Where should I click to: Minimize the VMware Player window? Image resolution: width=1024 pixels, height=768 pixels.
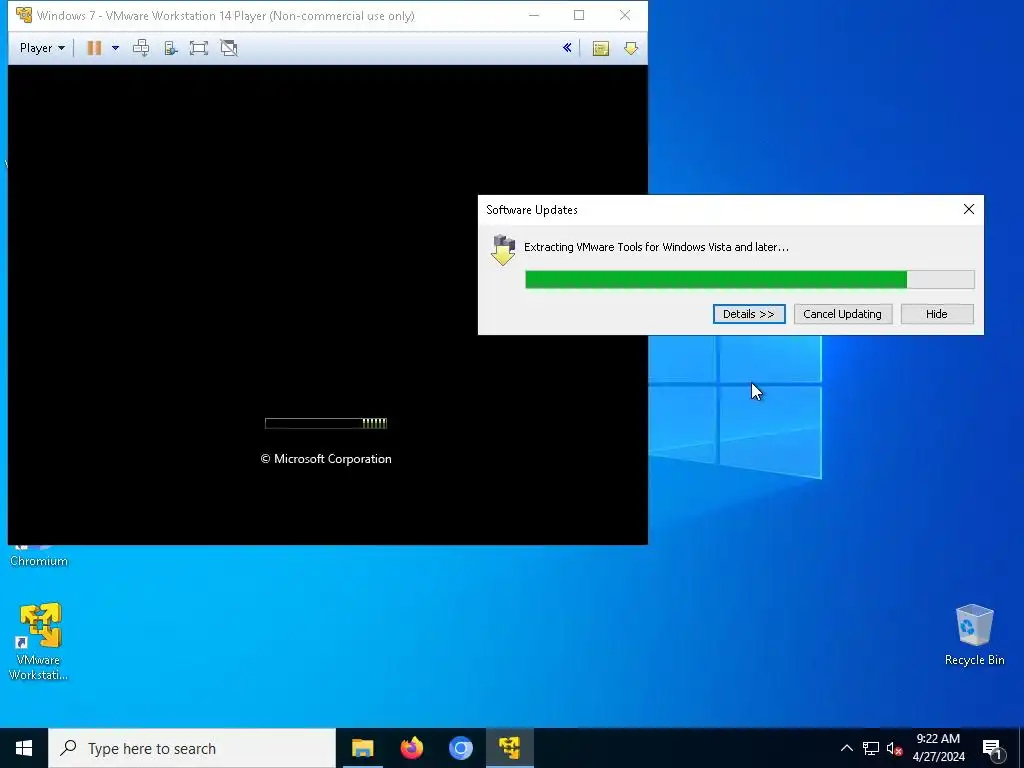[x=534, y=15]
